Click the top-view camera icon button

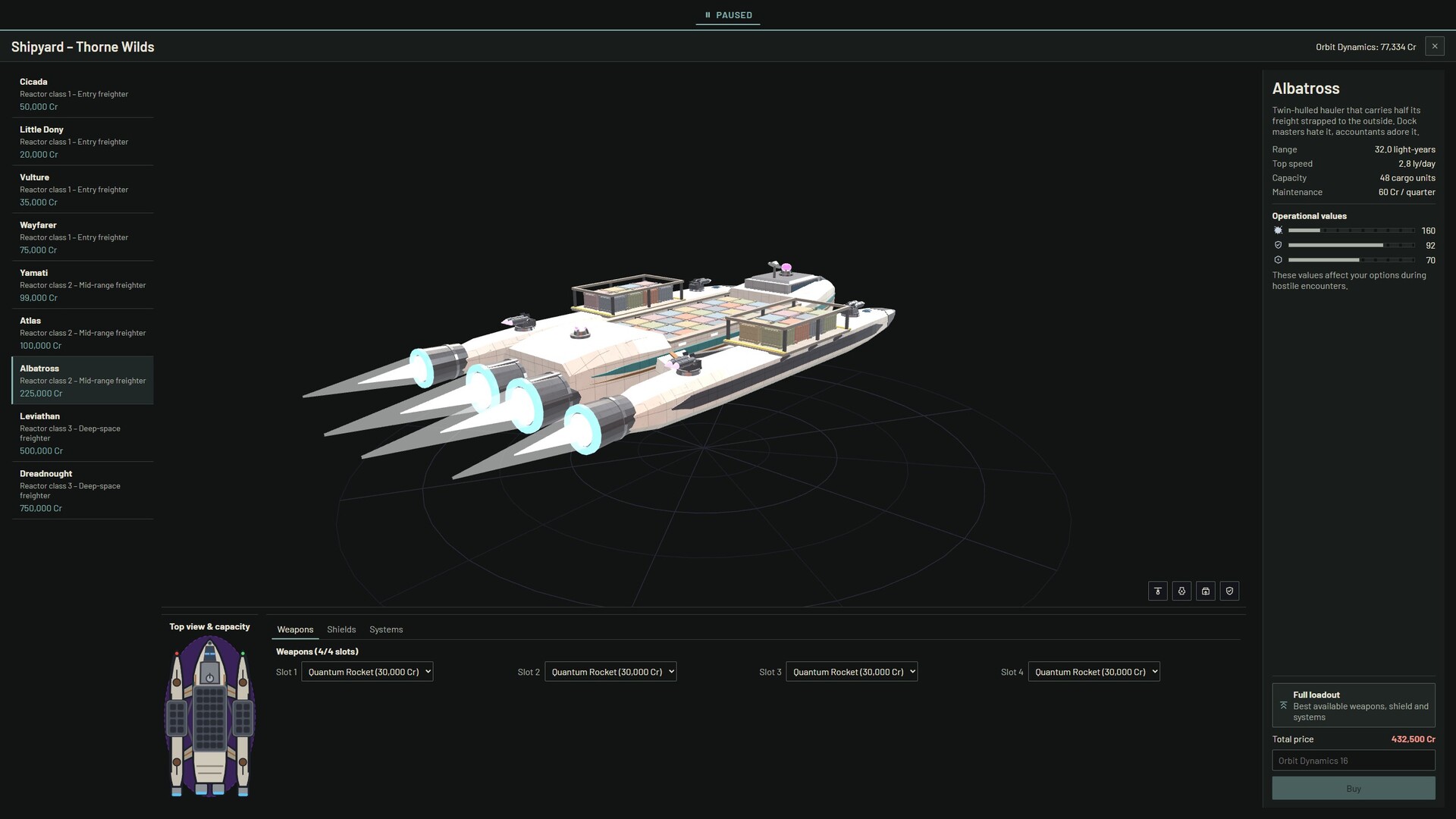coord(1157,591)
